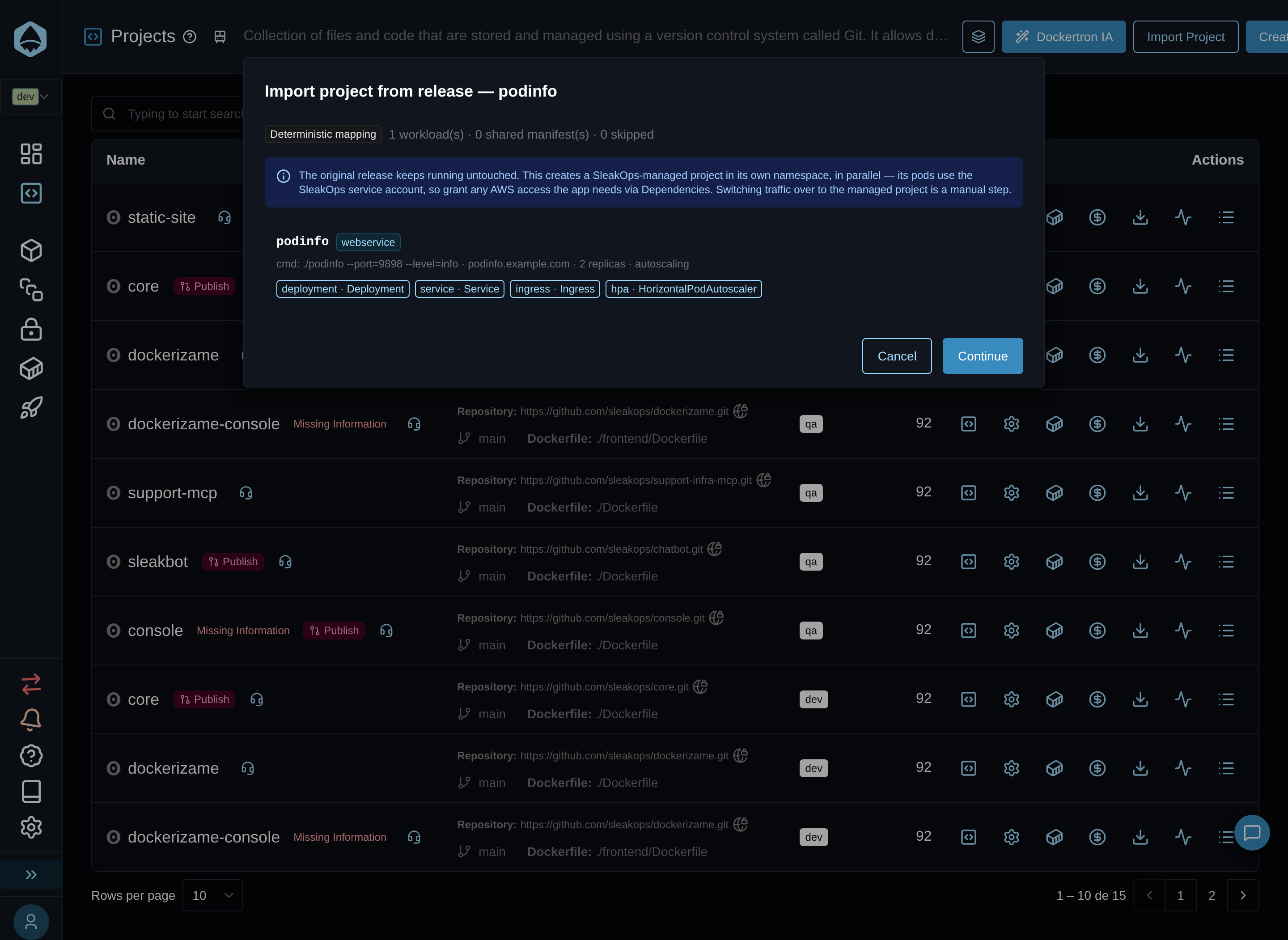Screen dimensions: 1288x940
Task: Open the dashboard grid icon in the sidebar
Action: (x=31, y=154)
